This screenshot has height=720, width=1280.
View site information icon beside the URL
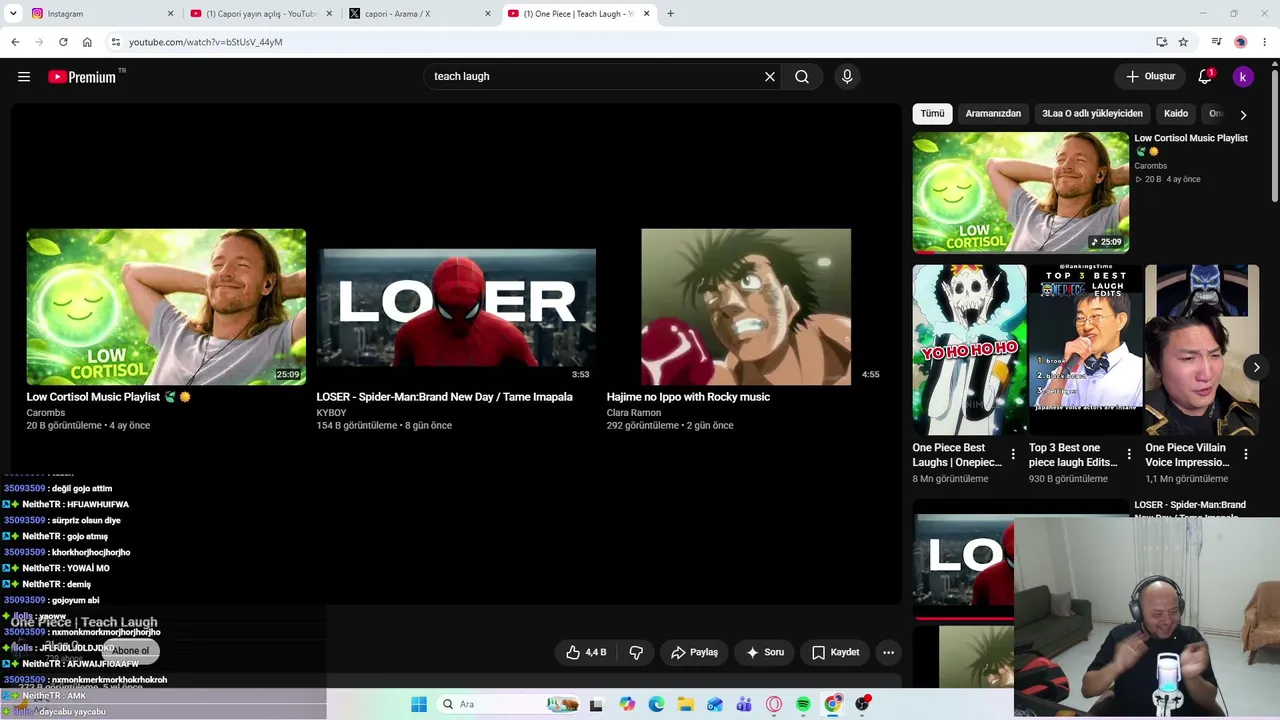click(116, 42)
